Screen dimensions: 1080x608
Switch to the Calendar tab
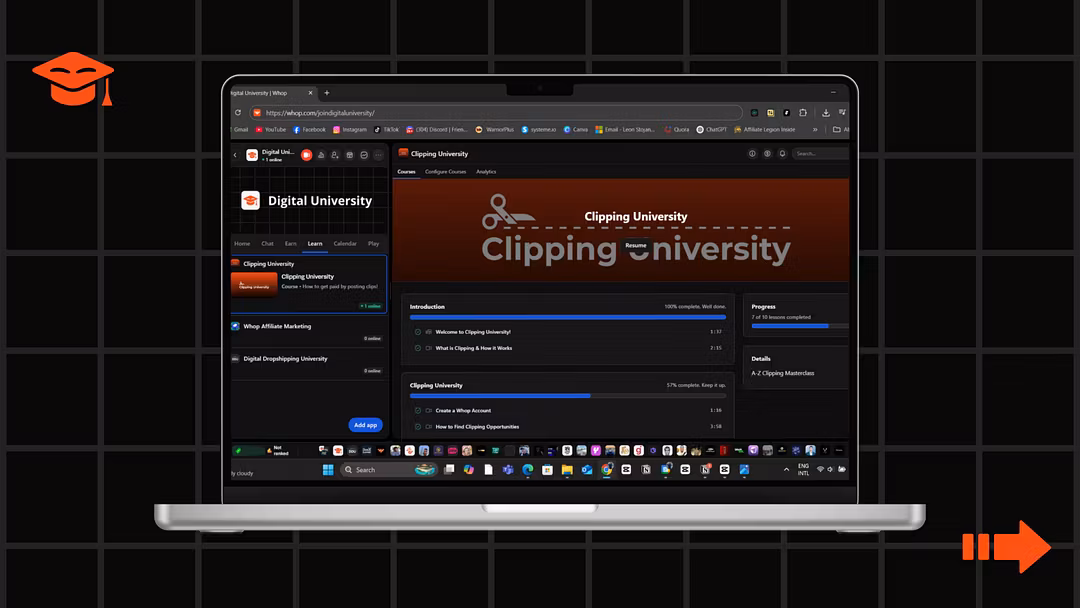[x=345, y=244]
